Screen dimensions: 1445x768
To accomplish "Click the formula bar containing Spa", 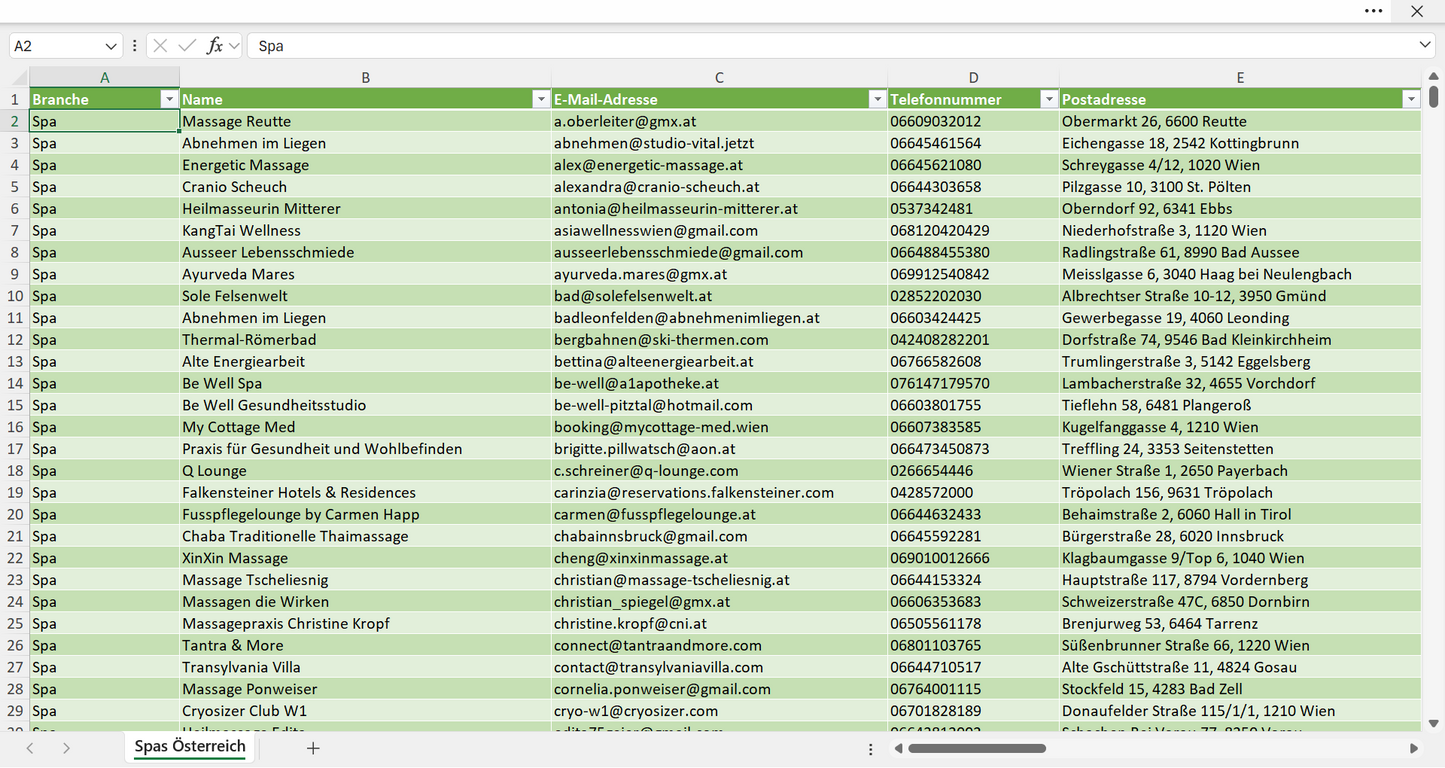I will [x=830, y=46].
